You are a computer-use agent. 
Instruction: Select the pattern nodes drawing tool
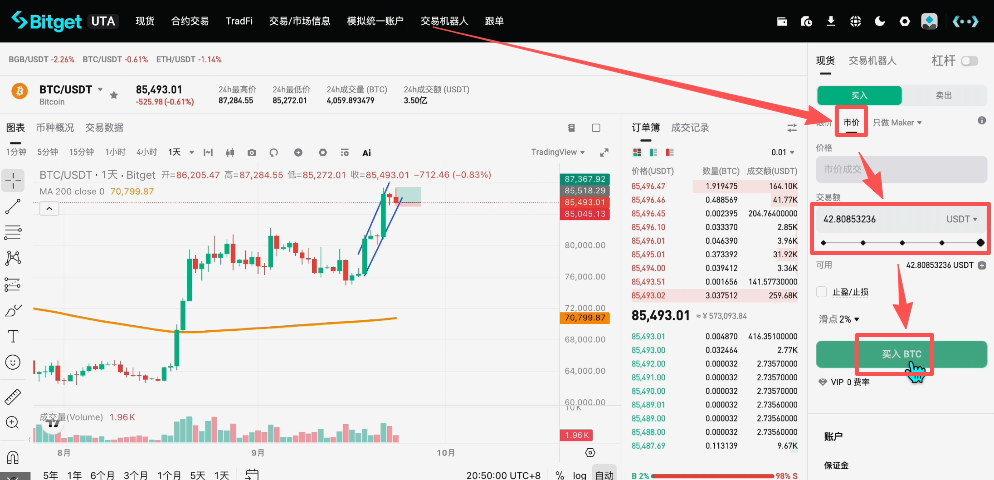coord(13,258)
